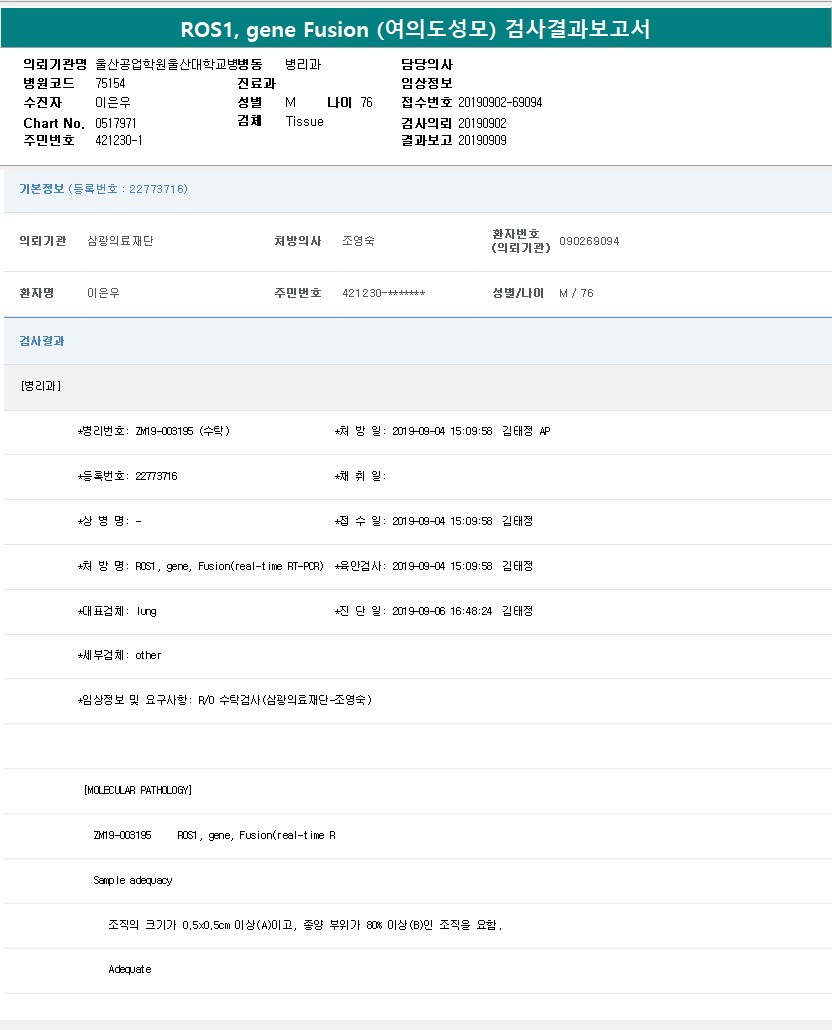The width and height of the screenshot is (832, 1030).
Task: Click the *상병명 field line
Action: click(x=109, y=521)
